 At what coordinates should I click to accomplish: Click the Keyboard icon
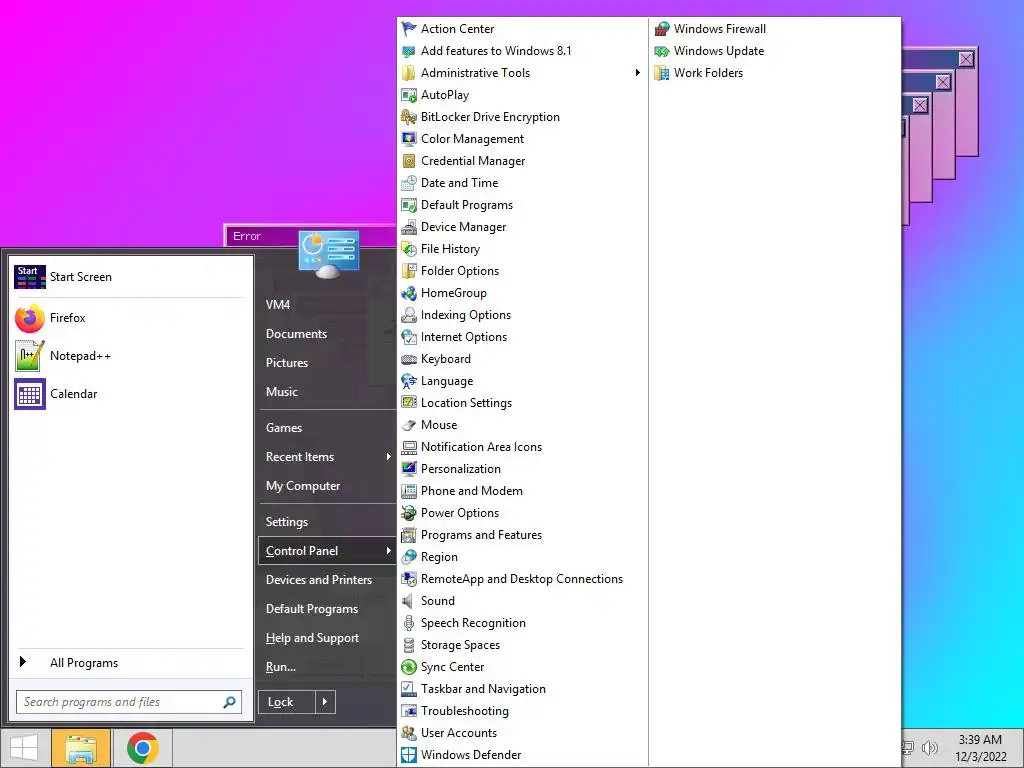click(x=409, y=359)
